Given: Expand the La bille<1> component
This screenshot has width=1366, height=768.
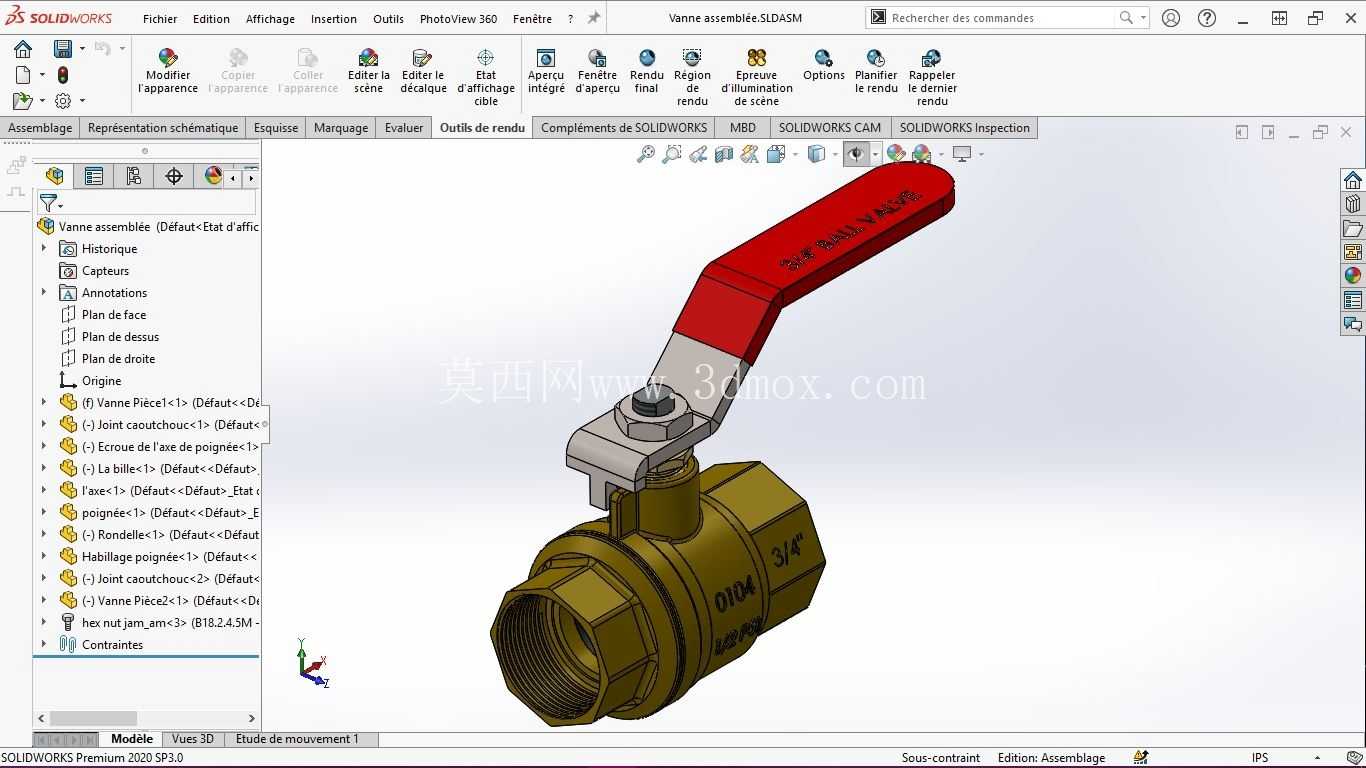Looking at the screenshot, I should [44, 469].
